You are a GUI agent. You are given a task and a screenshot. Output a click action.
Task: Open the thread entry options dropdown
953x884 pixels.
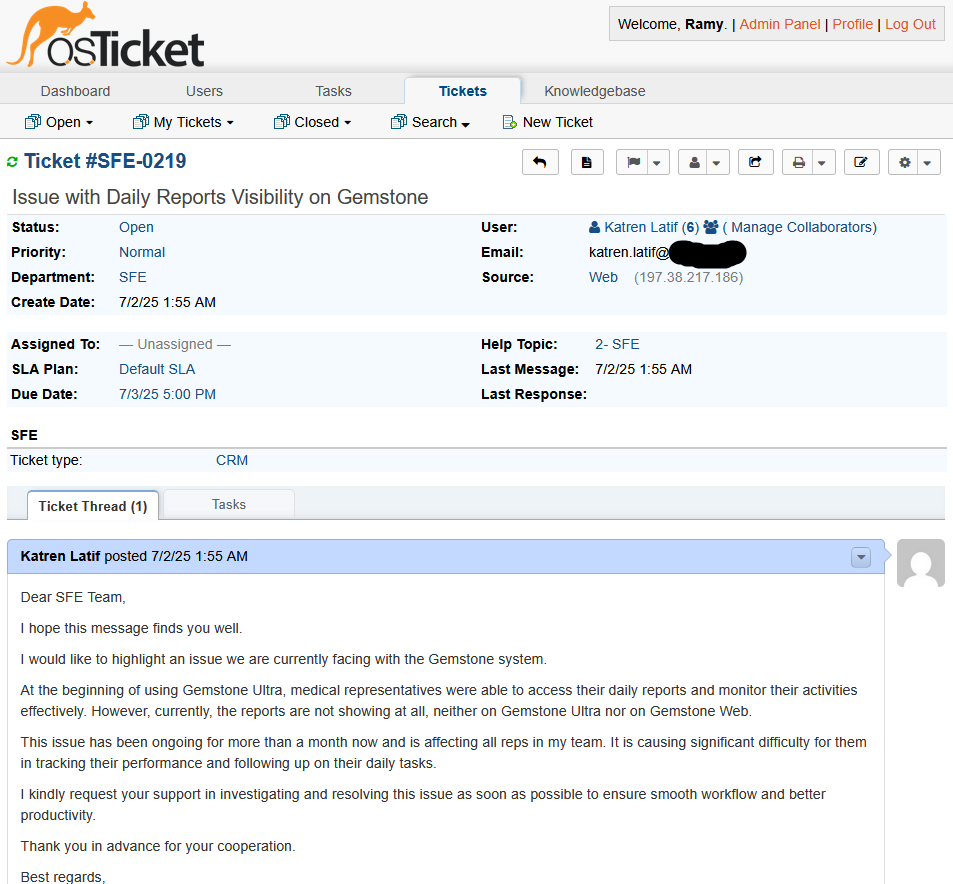click(x=860, y=557)
